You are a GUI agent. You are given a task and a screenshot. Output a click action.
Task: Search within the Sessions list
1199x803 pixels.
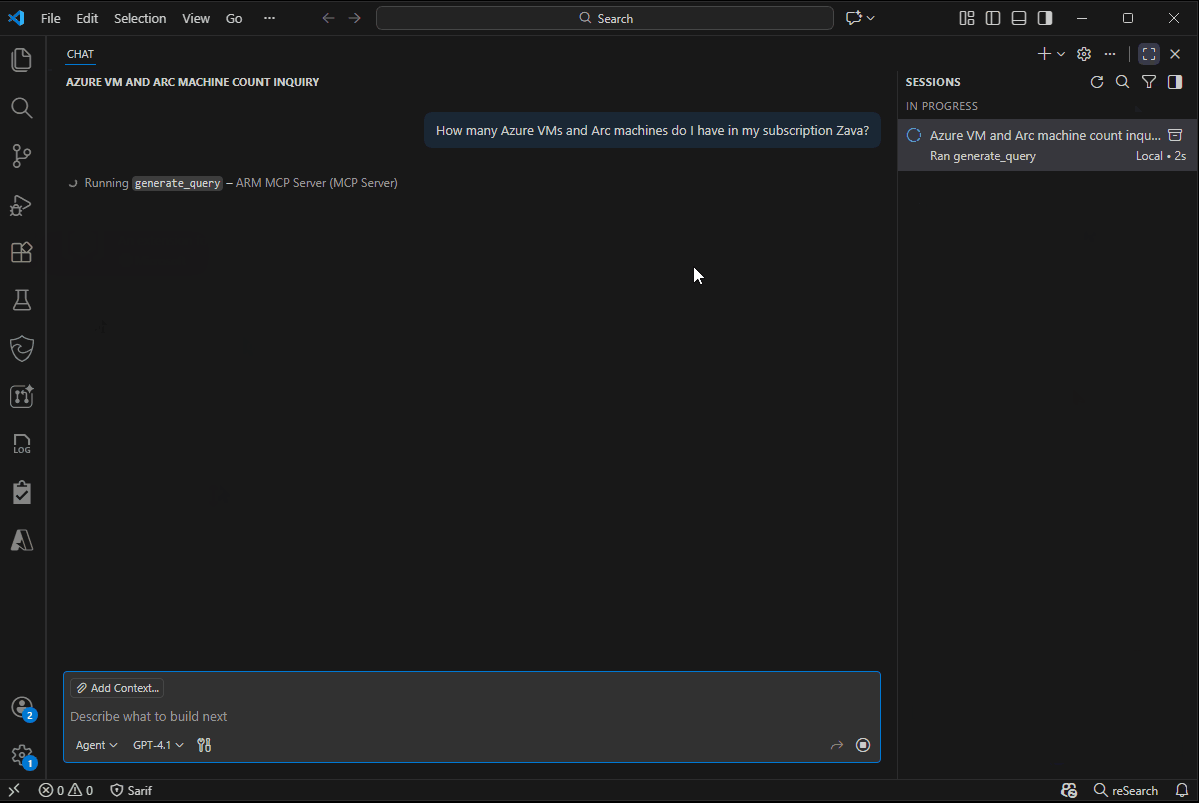(1123, 82)
